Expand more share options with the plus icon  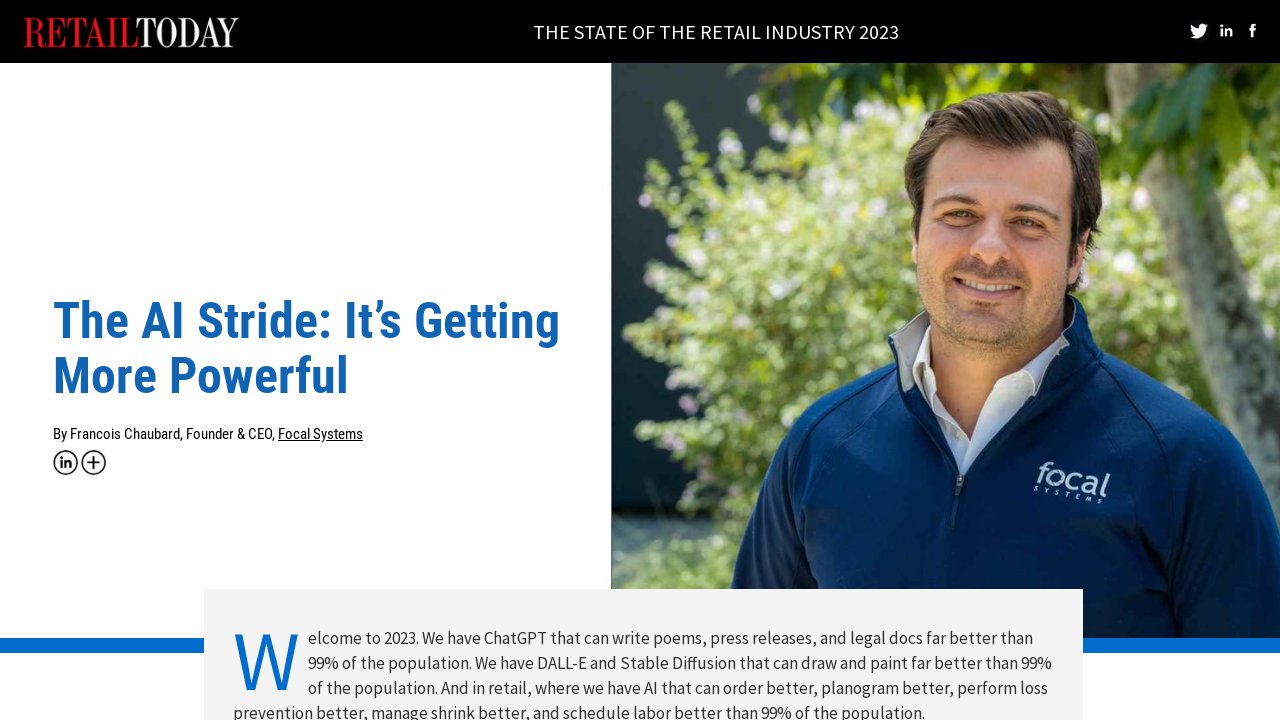(93, 462)
